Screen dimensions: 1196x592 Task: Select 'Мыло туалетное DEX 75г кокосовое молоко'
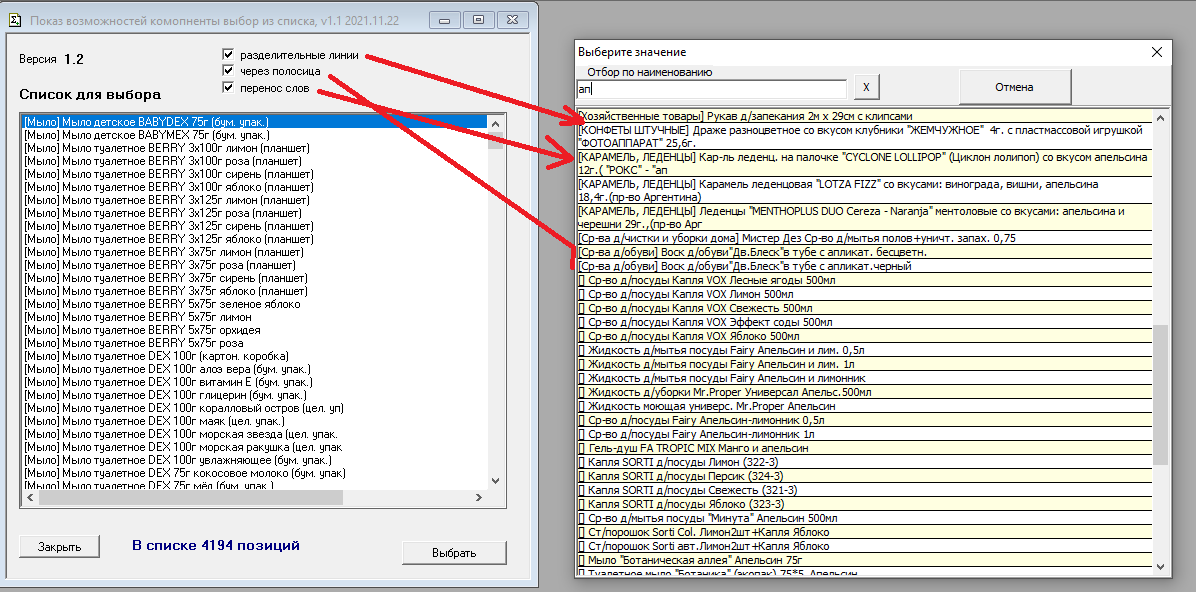(x=255, y=472)
